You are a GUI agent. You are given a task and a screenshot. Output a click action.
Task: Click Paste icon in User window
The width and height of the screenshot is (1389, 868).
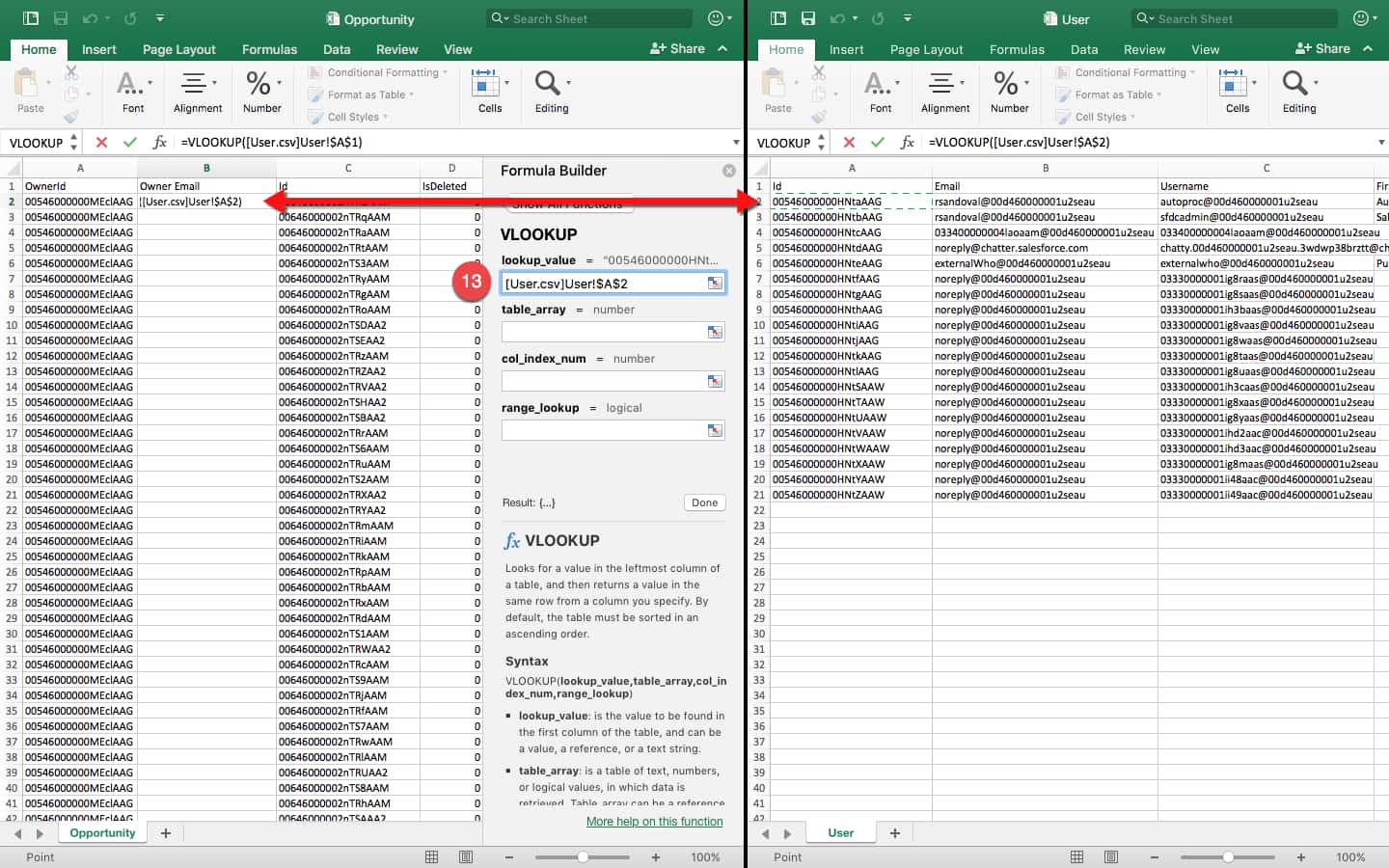[x=776, y=85]
